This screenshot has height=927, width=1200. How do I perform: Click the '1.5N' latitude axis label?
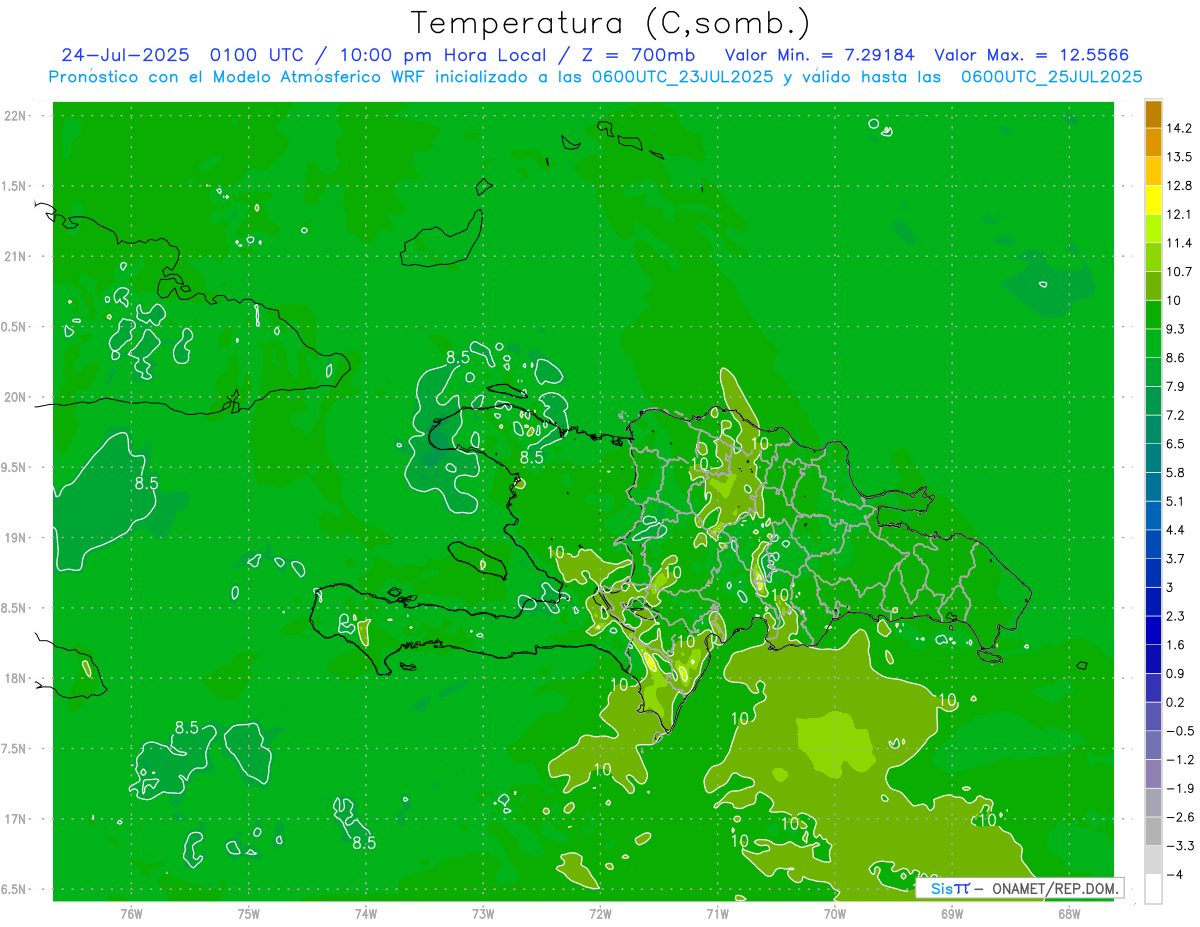click(15, 186)
